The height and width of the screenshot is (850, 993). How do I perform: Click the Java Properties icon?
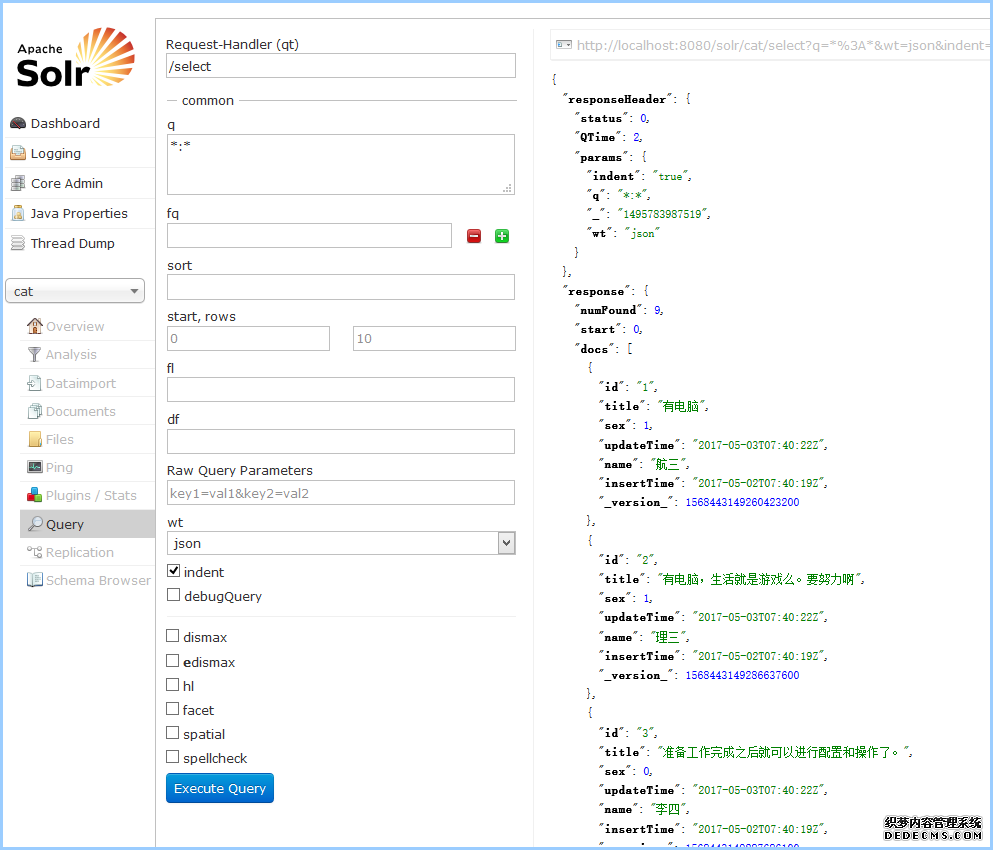[18, 214]
